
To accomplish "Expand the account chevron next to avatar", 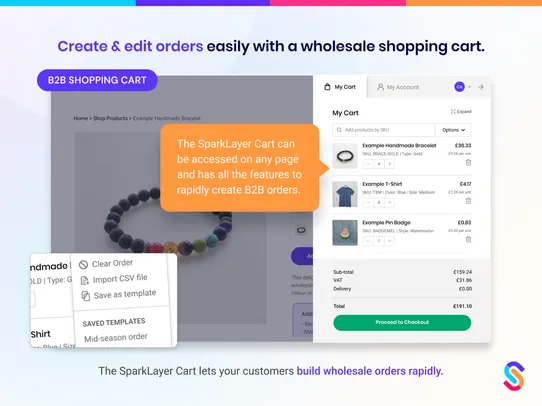I will 469,87.
